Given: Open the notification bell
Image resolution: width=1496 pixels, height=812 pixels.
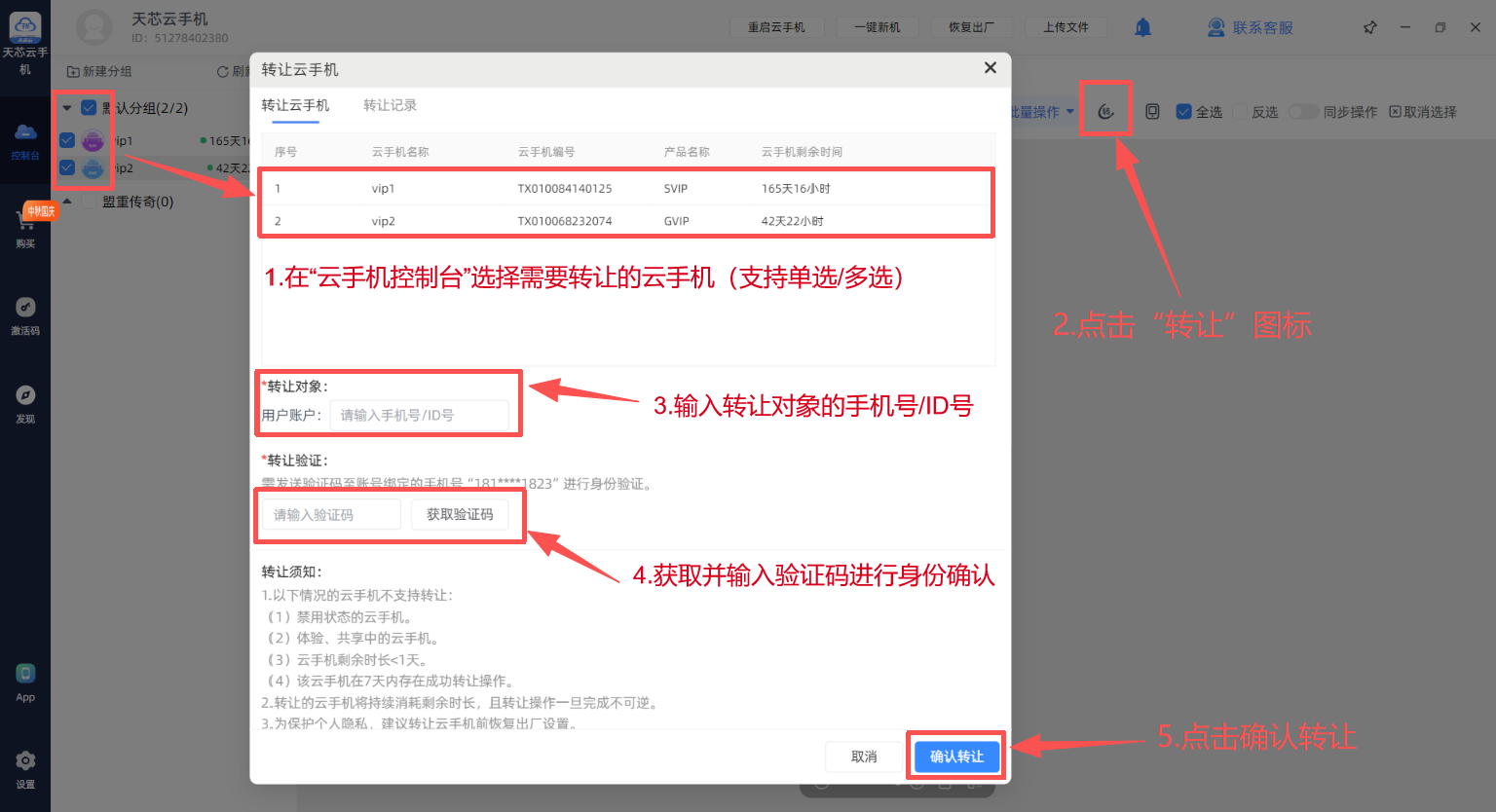Looking at the screenshot, I should click(x=1142, y=27).
